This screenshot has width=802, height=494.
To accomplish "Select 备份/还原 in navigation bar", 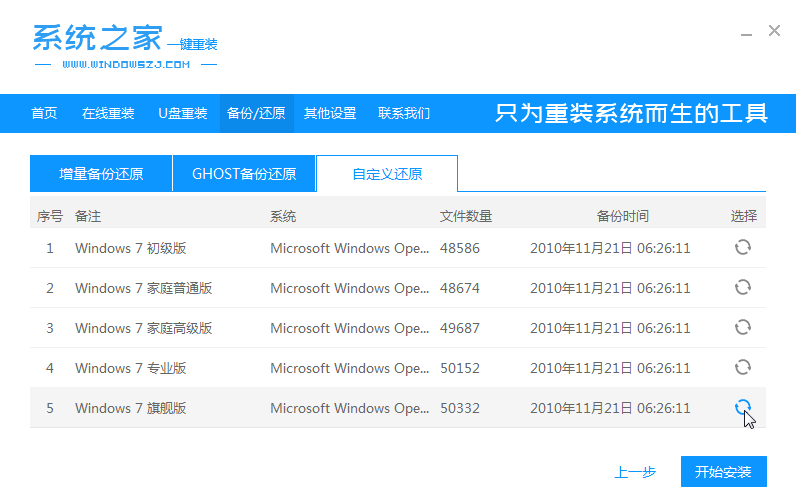I will point(256,113).
